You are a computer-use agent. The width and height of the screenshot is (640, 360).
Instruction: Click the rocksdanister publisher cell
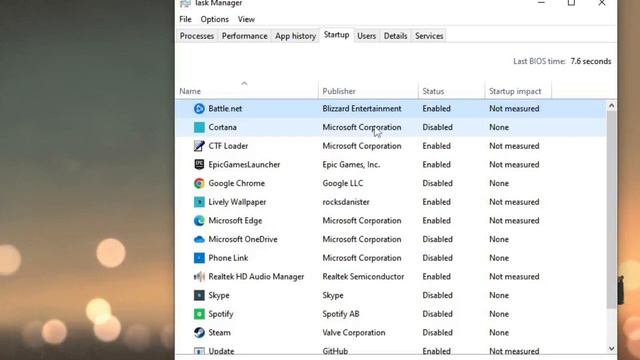[346, 202]
